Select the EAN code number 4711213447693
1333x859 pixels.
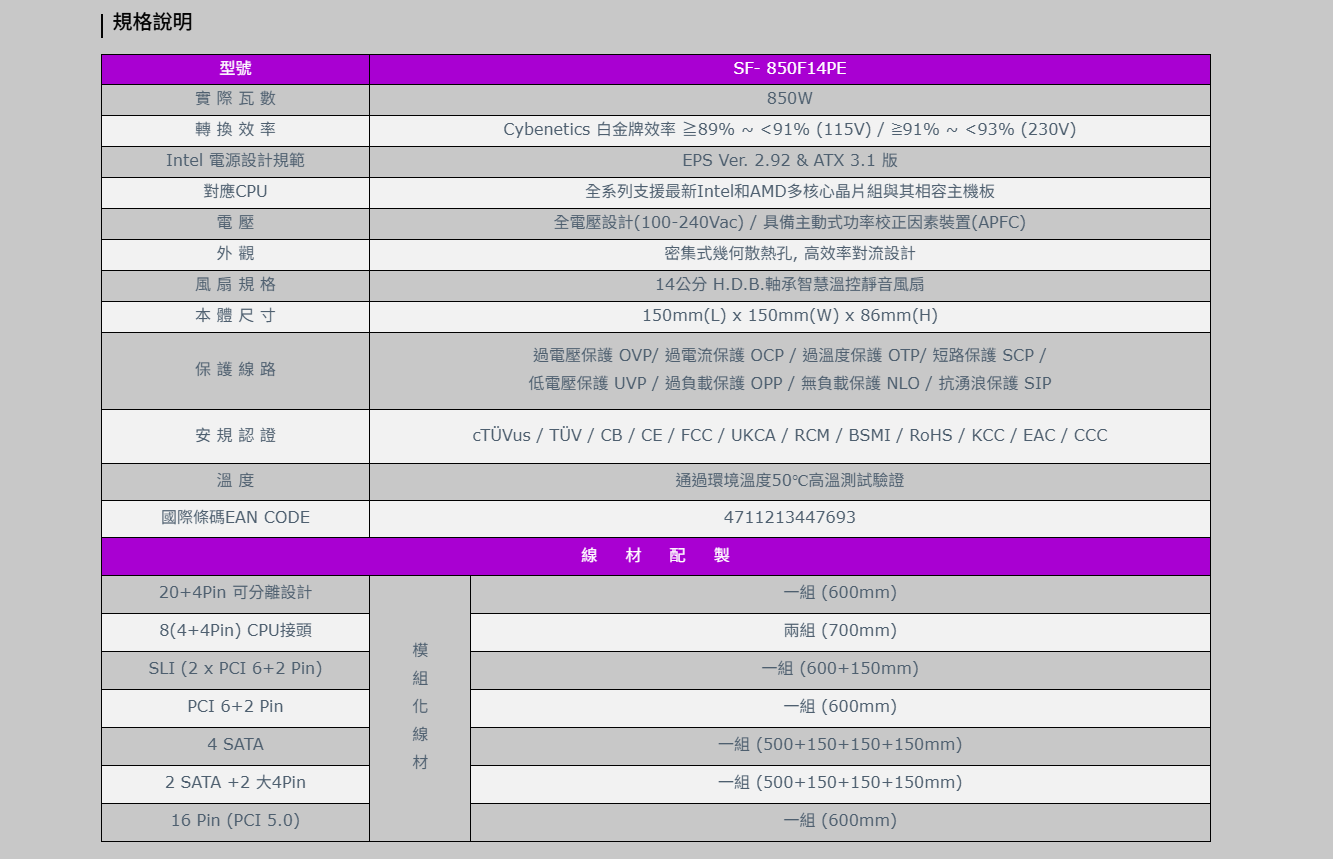point(789,518)
